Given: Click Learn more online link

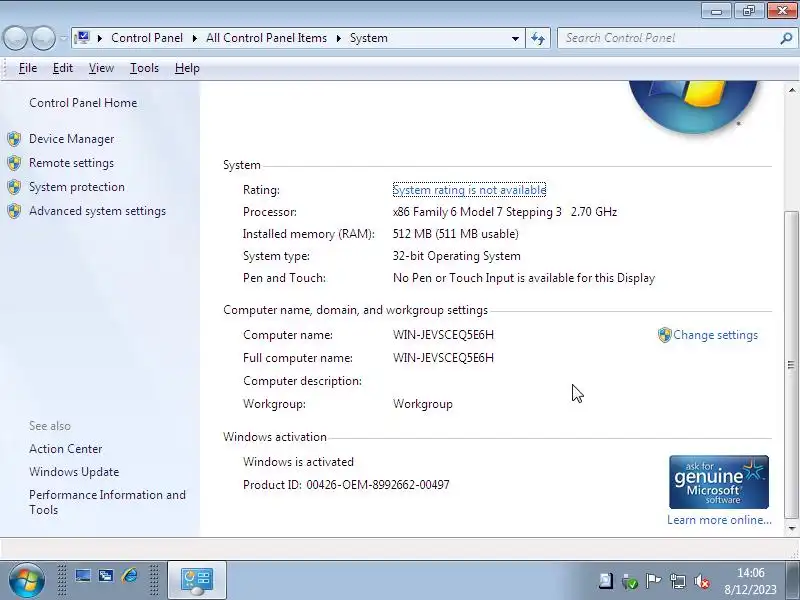Looking at the screenshot, I should 719,520.
